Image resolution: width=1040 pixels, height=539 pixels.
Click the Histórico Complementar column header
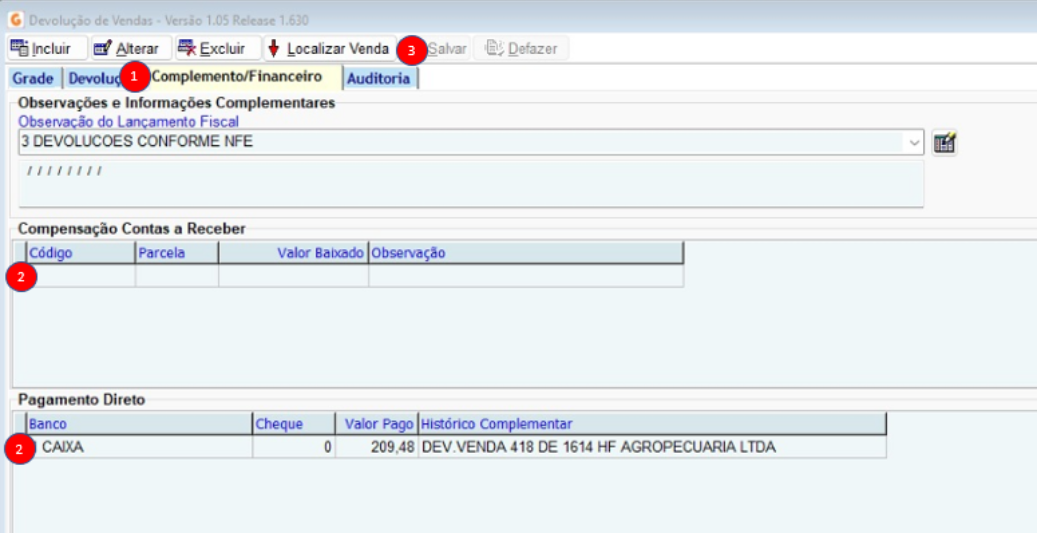pos(652,424)
